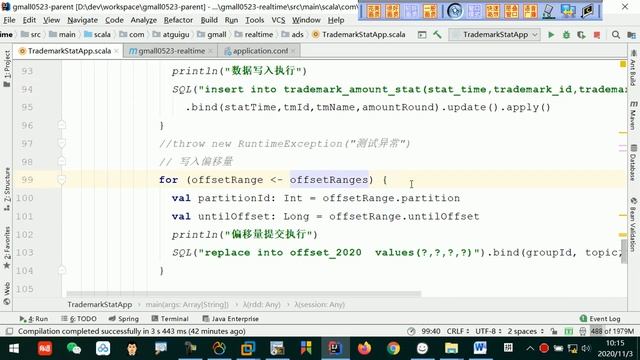Image resolution: width=640 pixels, height=360 pixels.
Task: Change CRLF line separator in status bar
Action: click(x=457, y=331)
